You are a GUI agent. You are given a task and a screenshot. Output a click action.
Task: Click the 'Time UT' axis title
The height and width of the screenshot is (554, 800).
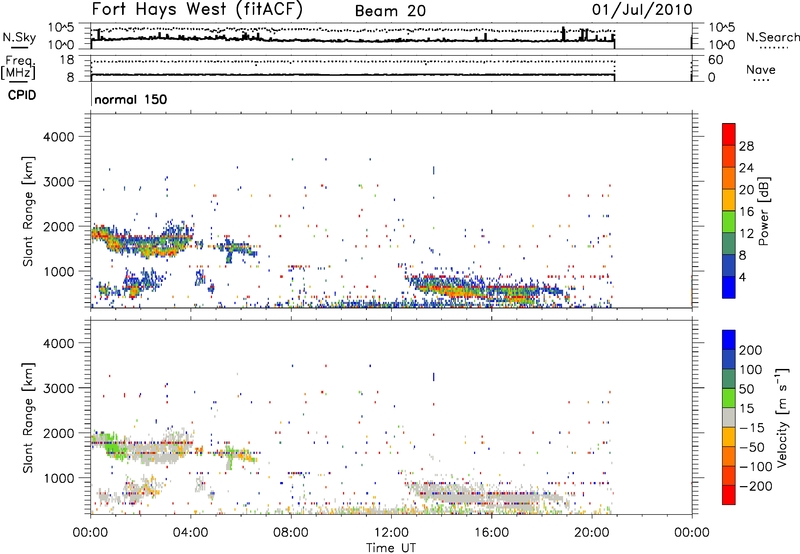pyautogui.click(x=391, y=548)
